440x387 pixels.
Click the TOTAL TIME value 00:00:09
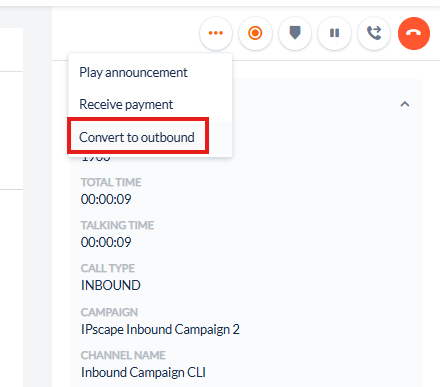coord(106,199)
